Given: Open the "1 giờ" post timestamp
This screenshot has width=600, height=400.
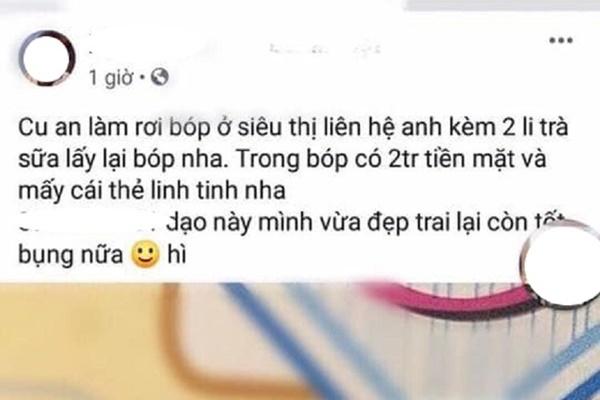Looking at the screenshot, I should point(110,78).
